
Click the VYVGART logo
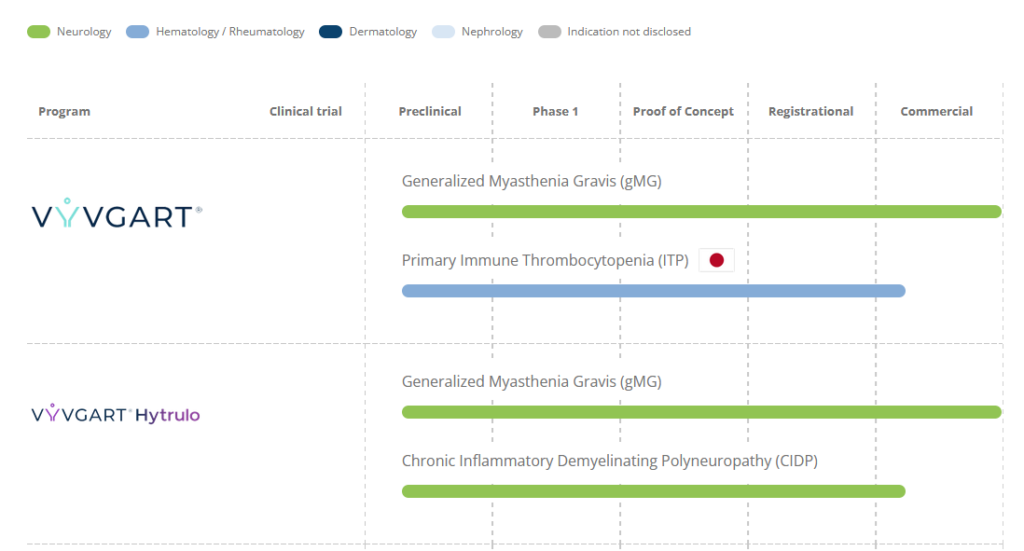click(117, 213)
